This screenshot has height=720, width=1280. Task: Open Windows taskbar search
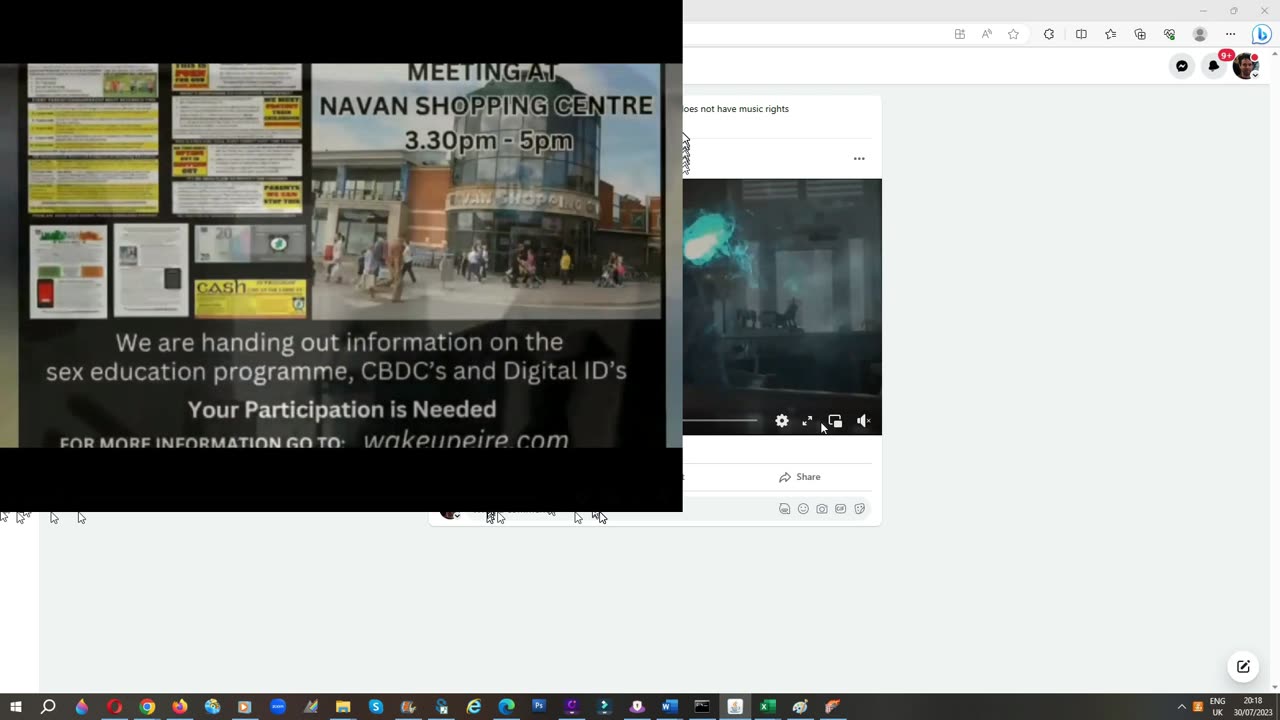(x=48, y=707)
